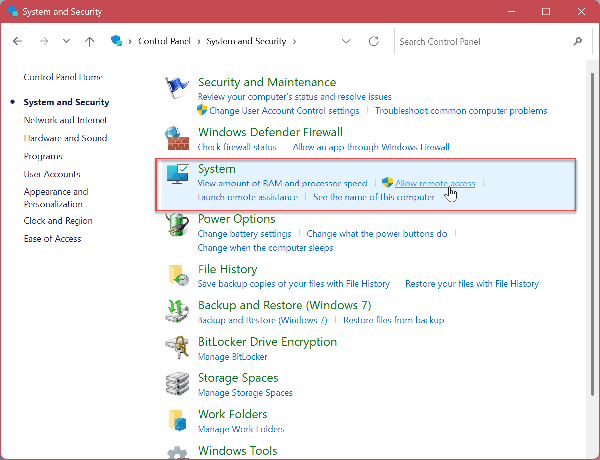Expand the address bar history dropdown
The width and height of the screenshot is (600, 460).
(346, 42)
